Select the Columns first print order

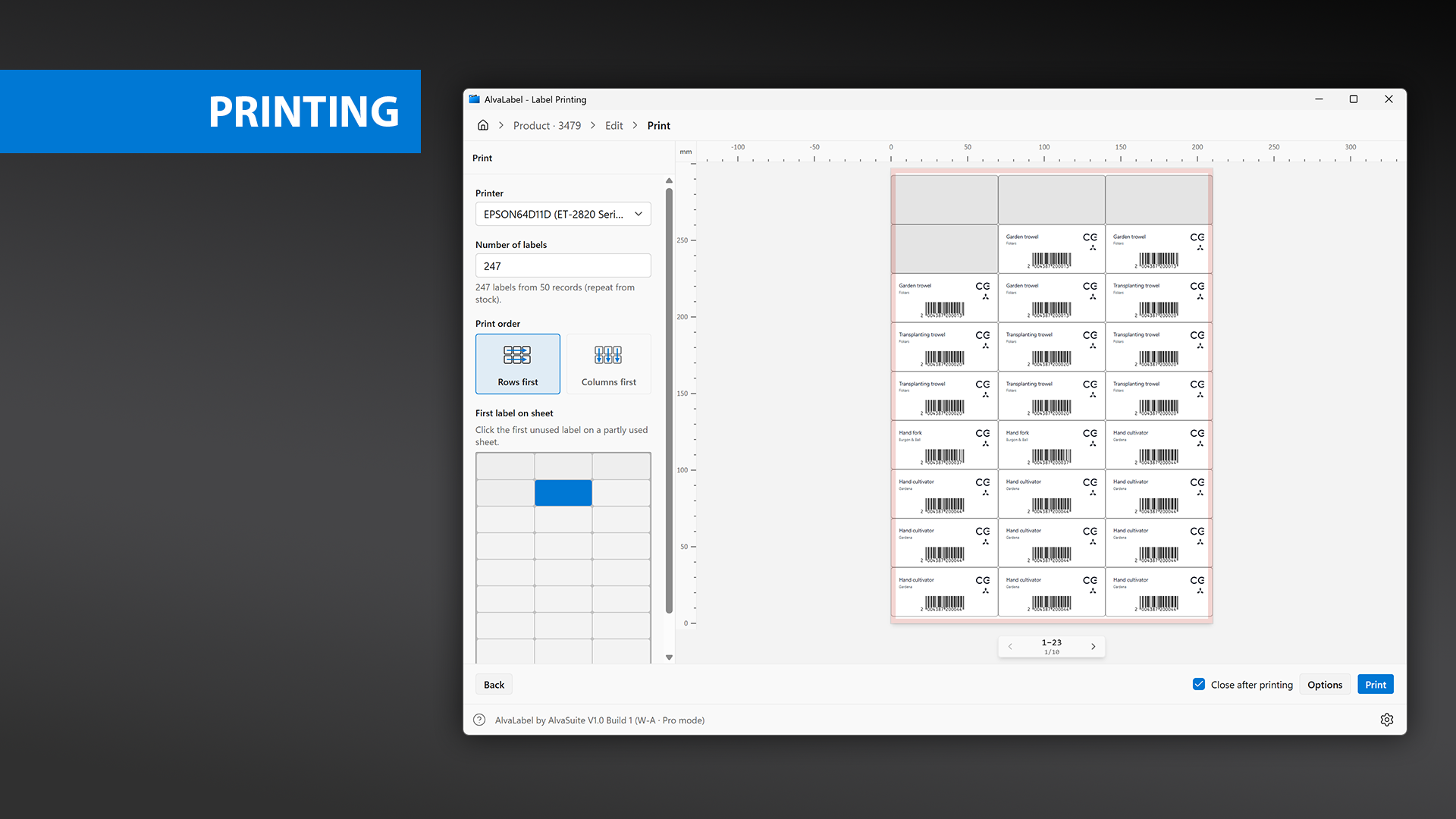pyautogui.click(x=609, y=364)
